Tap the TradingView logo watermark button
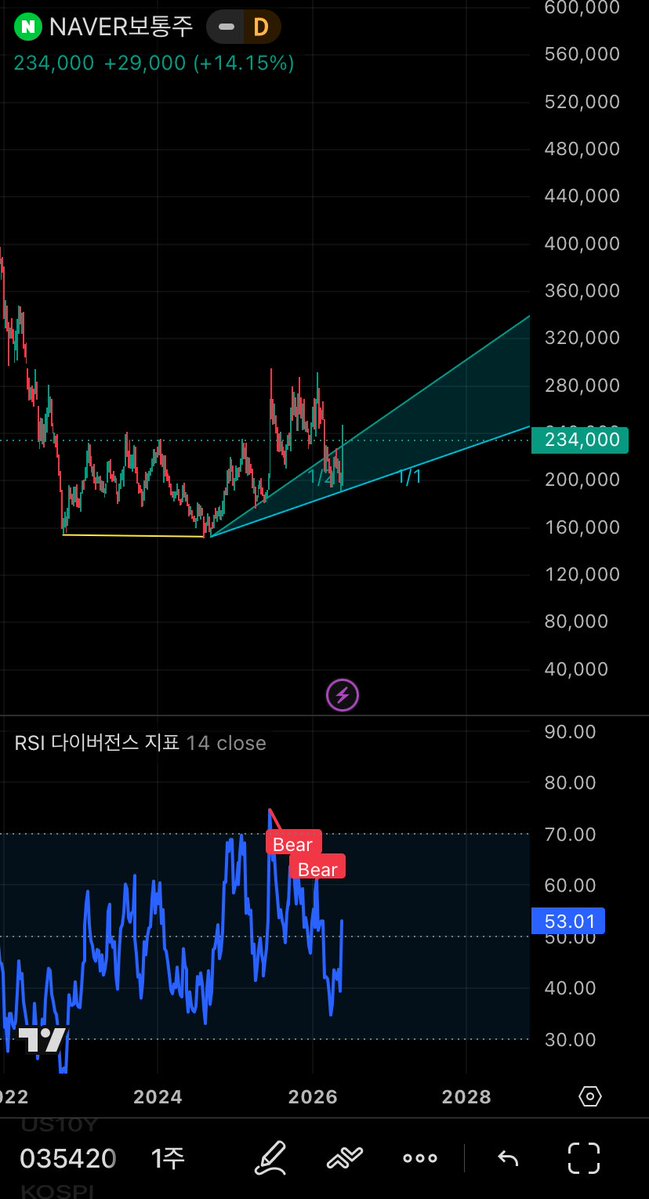The width and height of the screenshot is (649, 1199). pos(42,1041)
